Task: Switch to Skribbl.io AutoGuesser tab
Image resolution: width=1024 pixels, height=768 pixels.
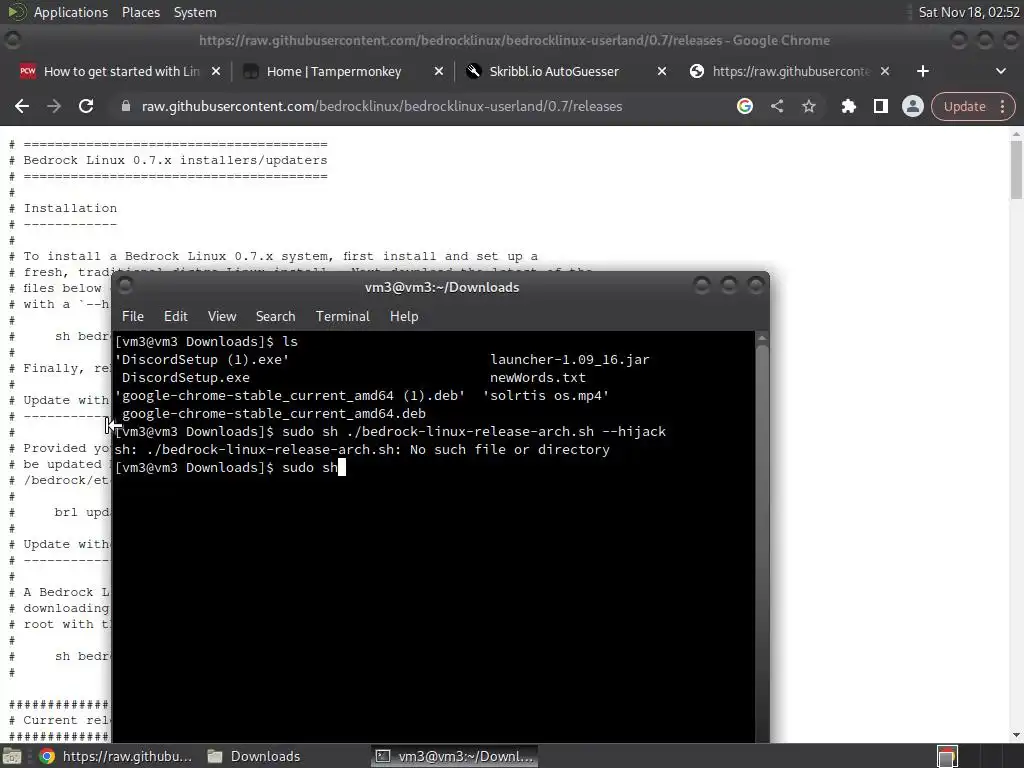Action: coord(554,71)
